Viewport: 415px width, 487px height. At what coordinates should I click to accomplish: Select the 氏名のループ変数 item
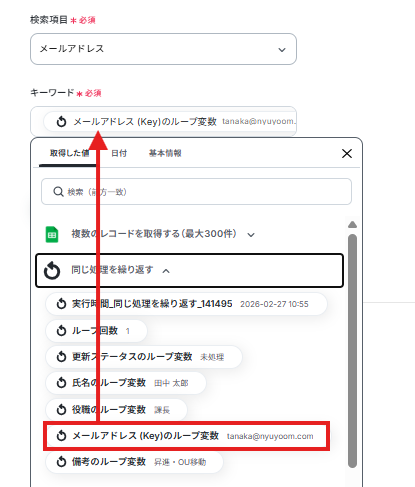click(x=126, y=383)
